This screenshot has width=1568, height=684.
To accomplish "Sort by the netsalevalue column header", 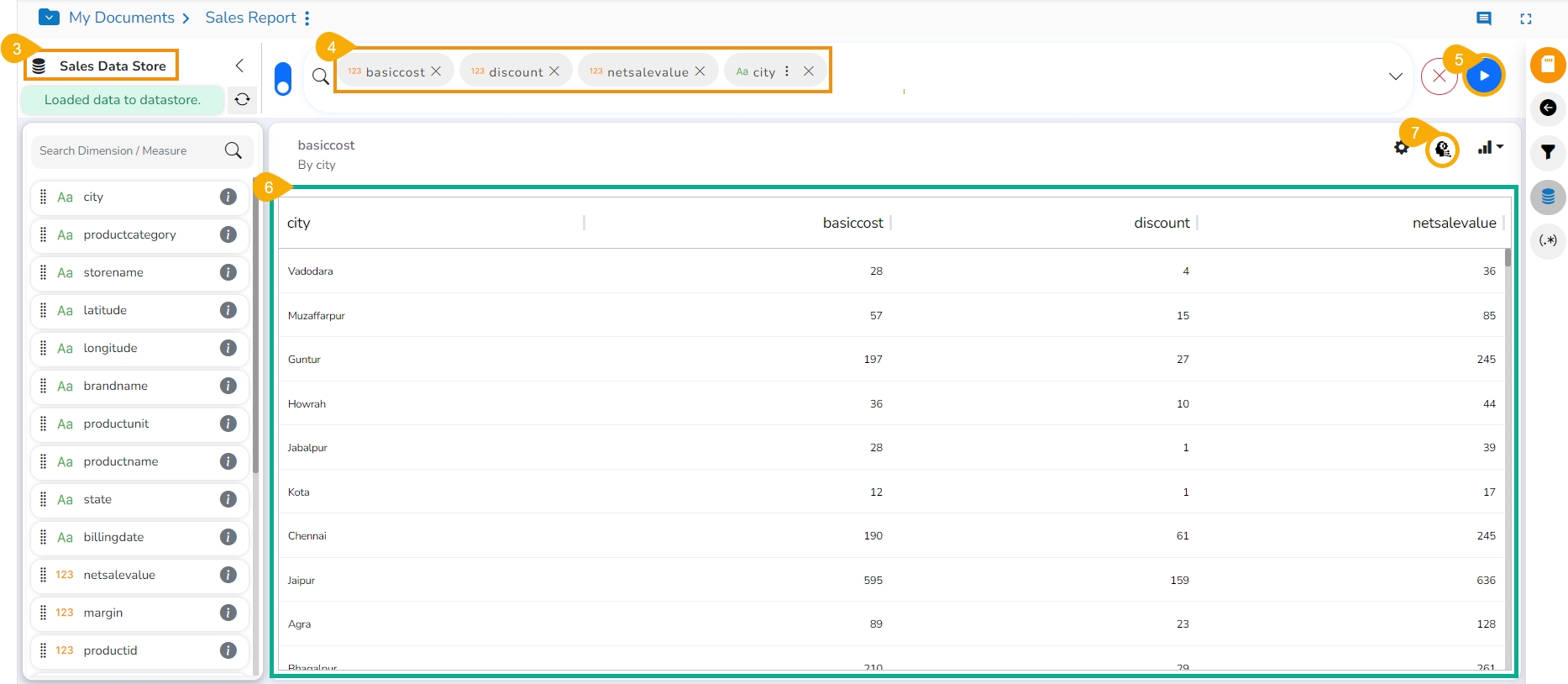I will tap(1454, 223).
